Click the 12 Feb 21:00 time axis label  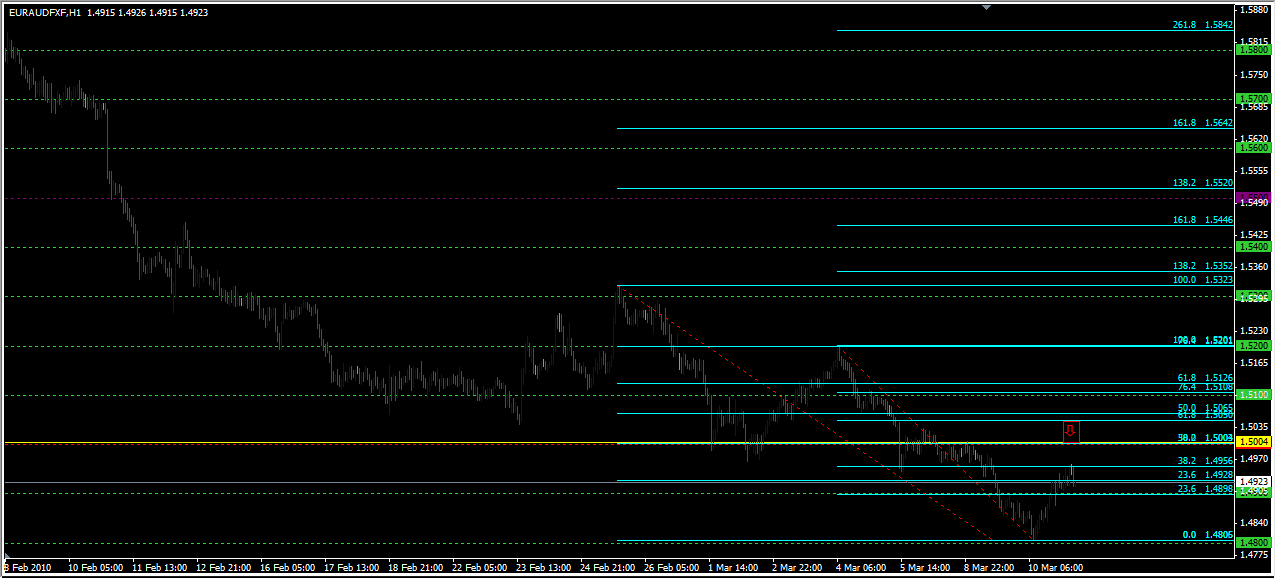pyautogui.click(x=223, y=568)
